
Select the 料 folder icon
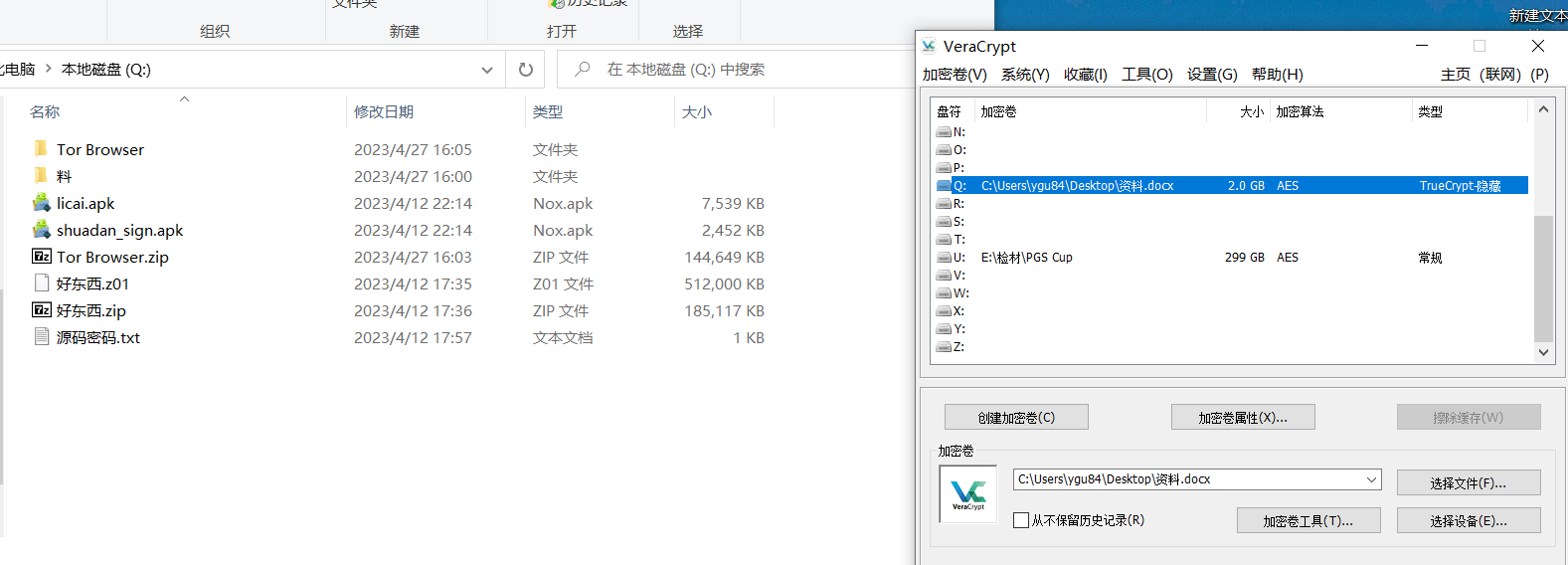(41, 176)
